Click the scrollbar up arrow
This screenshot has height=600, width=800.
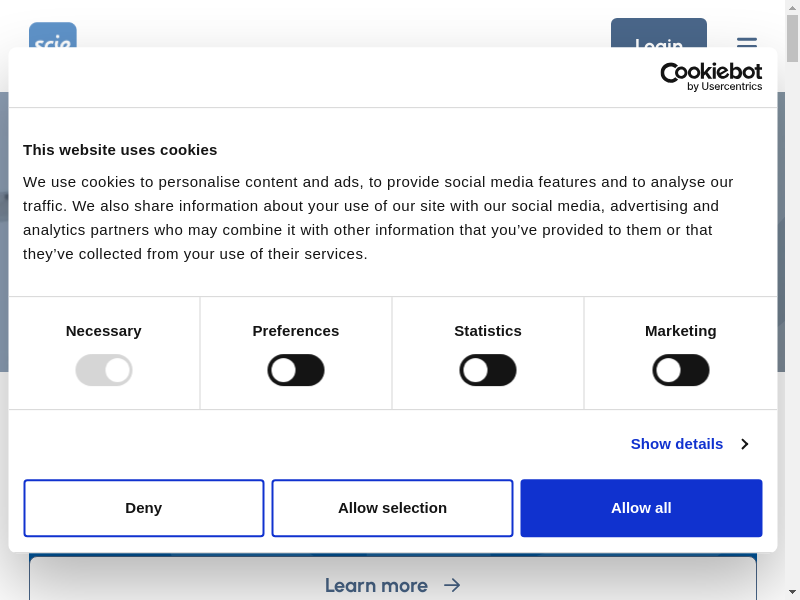point(792,7)
